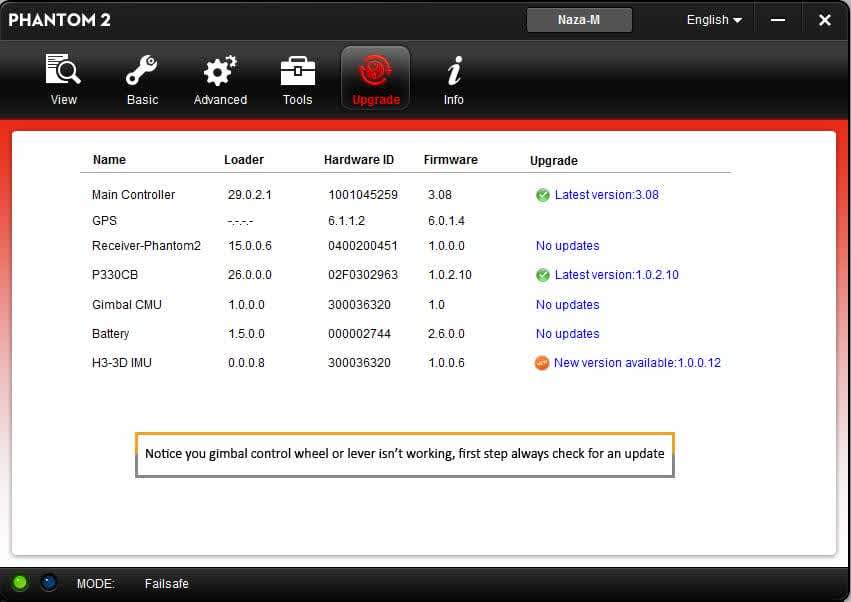This screenshot has width=851, height=602.
Task: Click hardware ID 1001045259
Action: click(x=363, y=195)
